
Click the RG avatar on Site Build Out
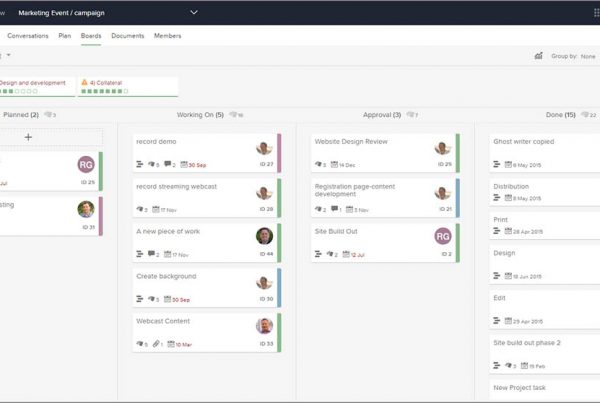pos(443,236)
